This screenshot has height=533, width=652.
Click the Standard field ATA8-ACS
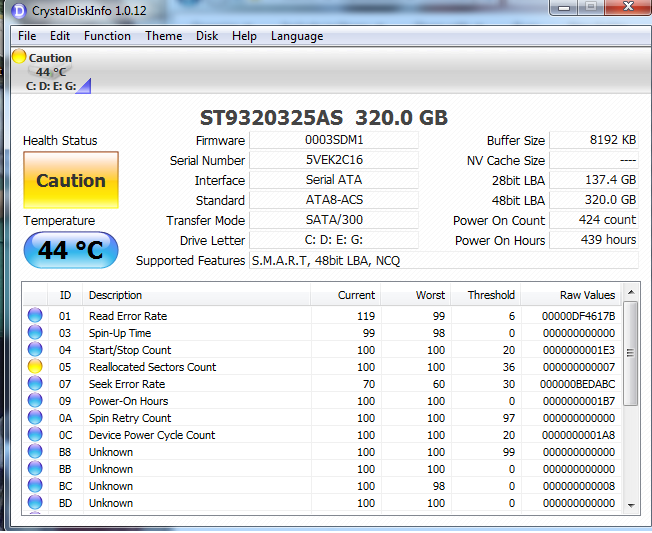(x=334, y=200)
